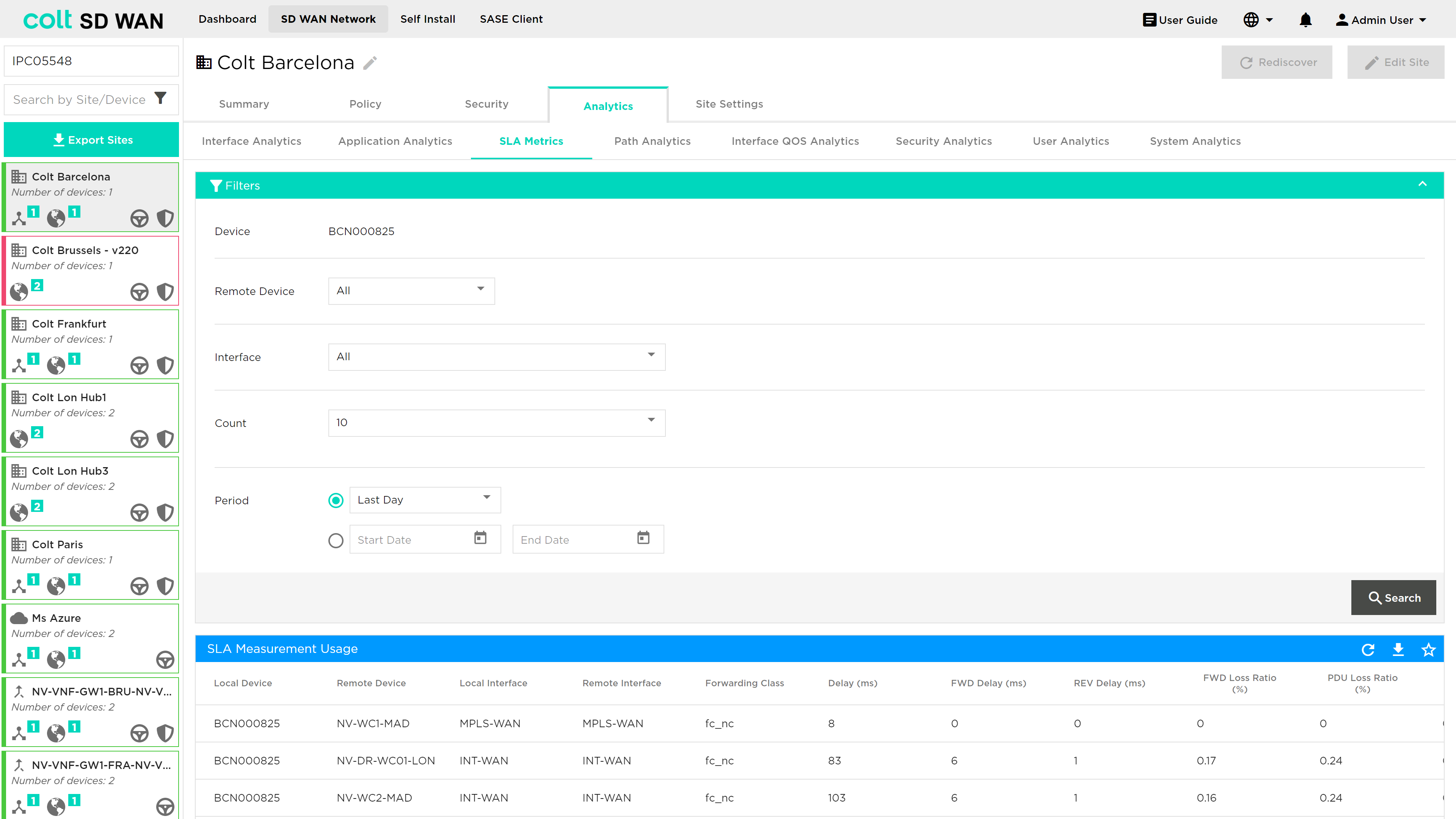Select the Colt Lon Hub3 site card
Screen dimensions: 1456x819
[x=91, y=491]
